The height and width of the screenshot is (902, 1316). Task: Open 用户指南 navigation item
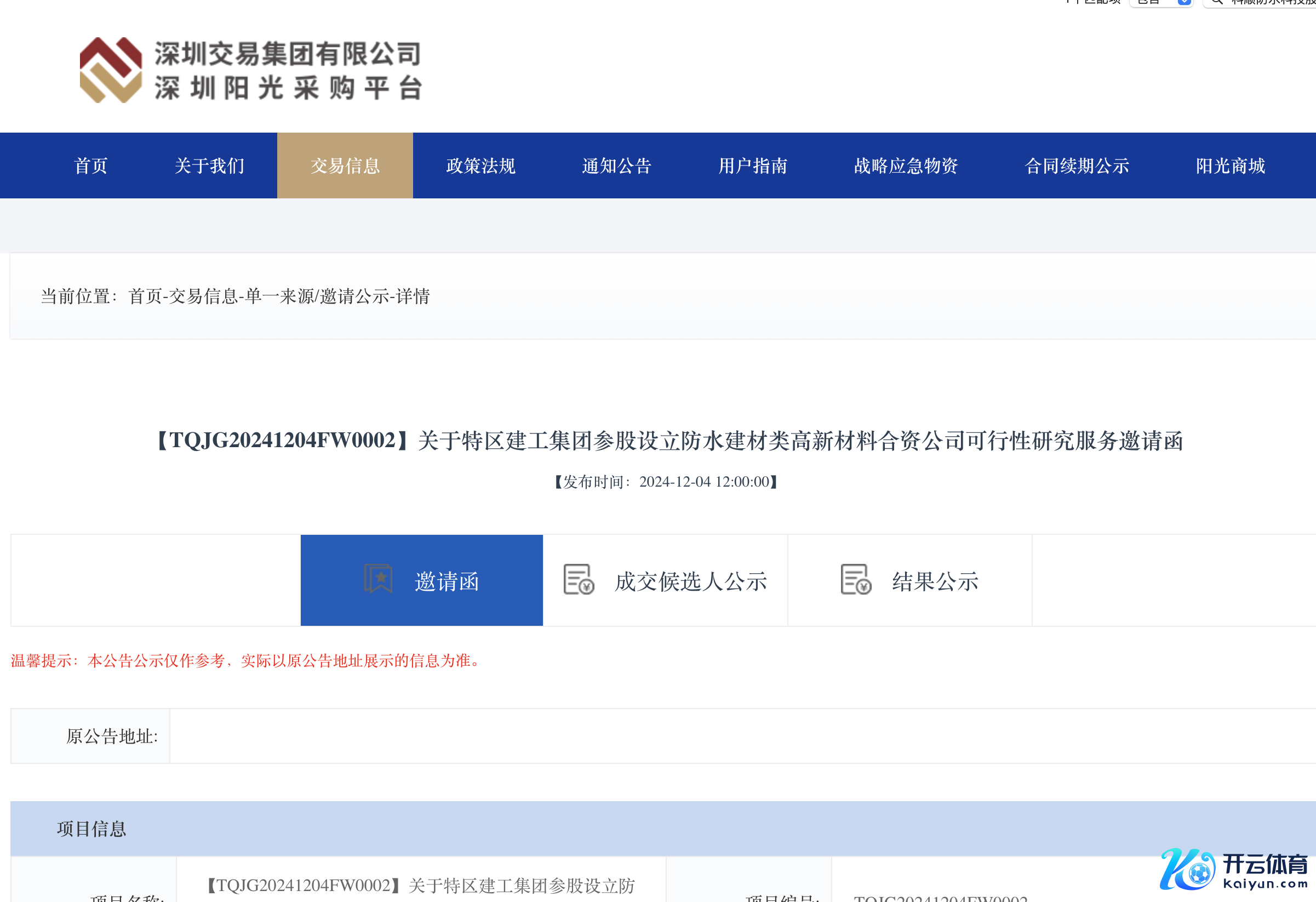point(753,166)
